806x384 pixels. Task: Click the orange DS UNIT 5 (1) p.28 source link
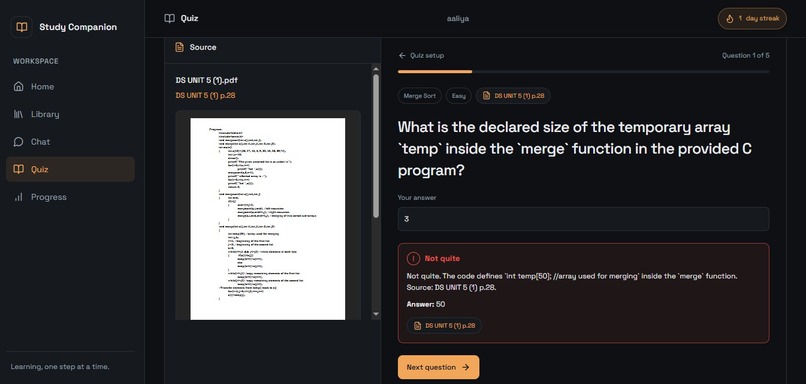pyautogui.click(x=205, y=96)
